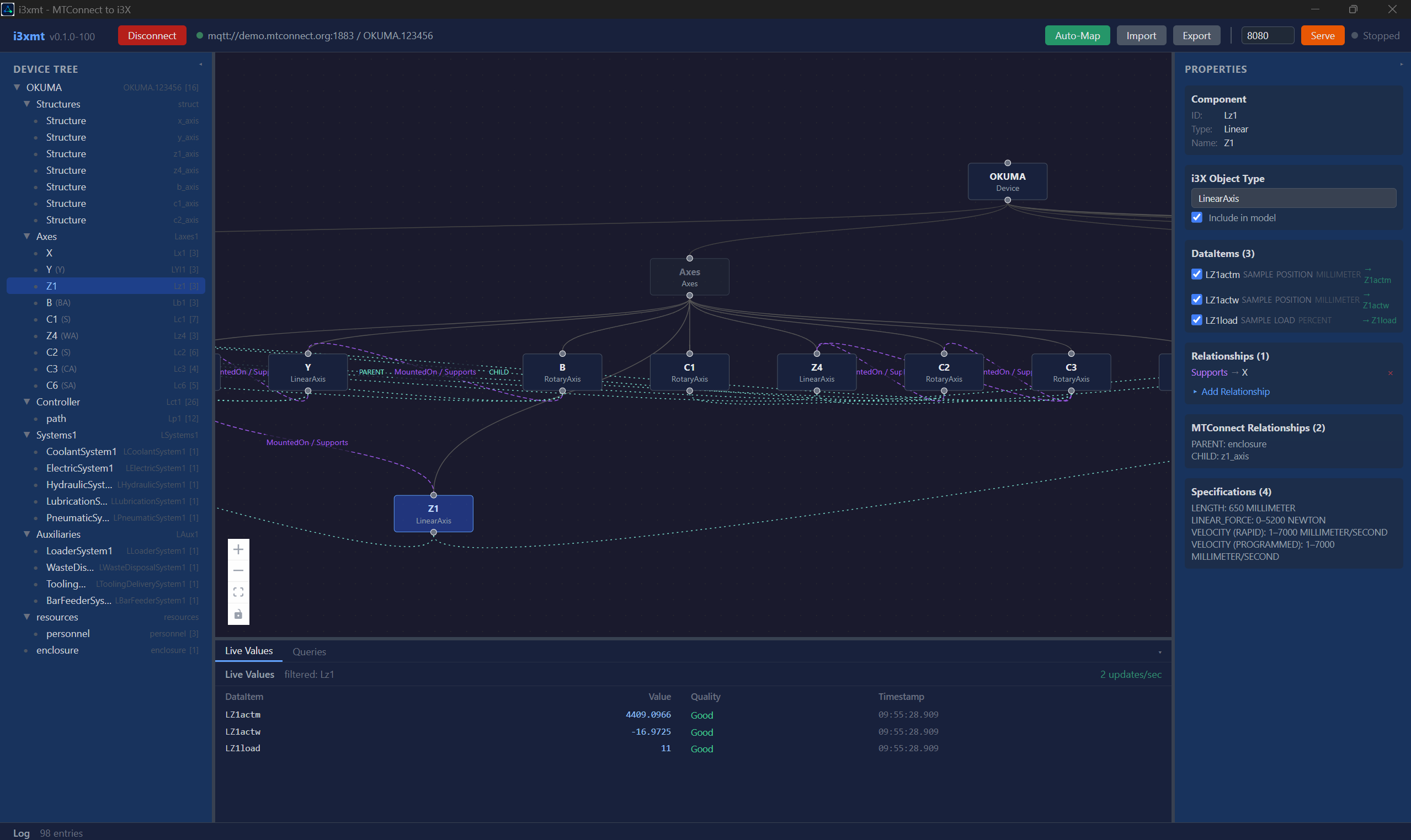
Task: Select the Live Values tab
Action: pos(248,650)
